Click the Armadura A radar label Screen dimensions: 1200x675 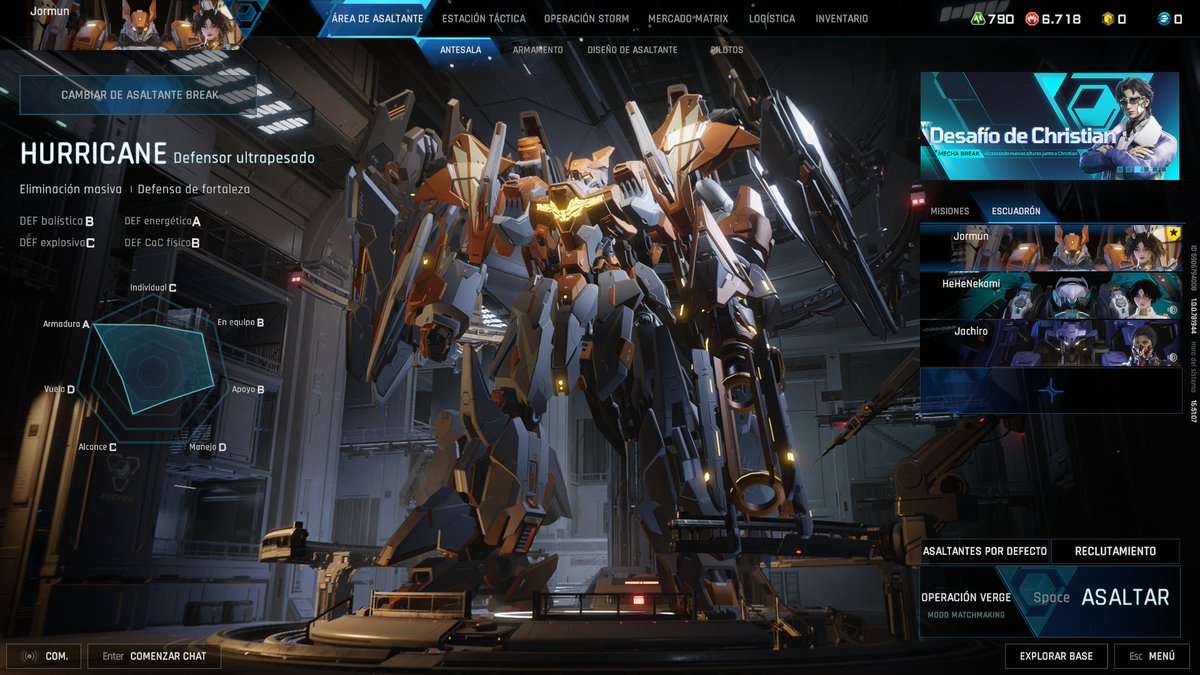pyautogui.click(x=67, y=324)
